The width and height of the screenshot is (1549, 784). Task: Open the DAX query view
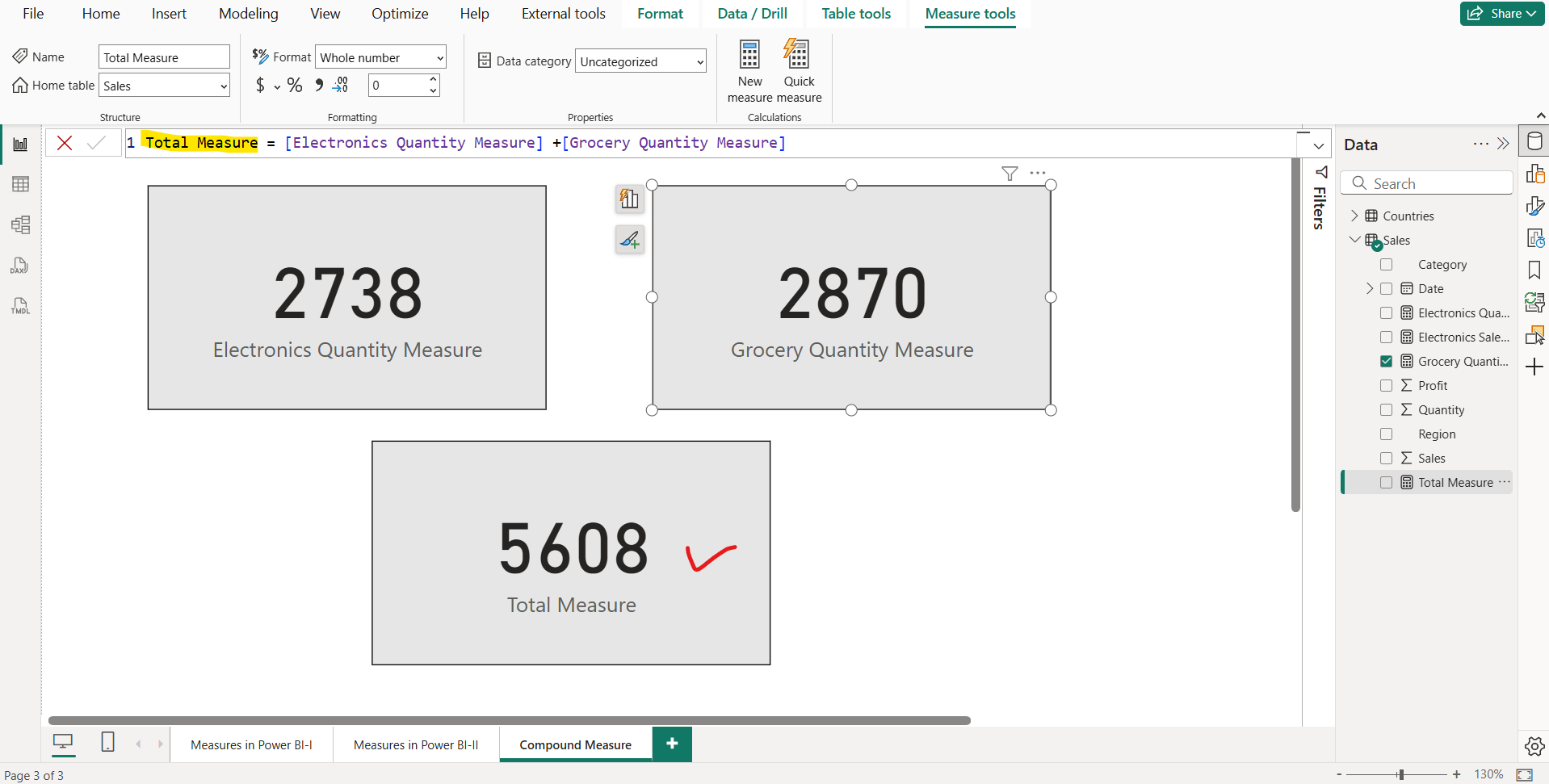(20, 265)
